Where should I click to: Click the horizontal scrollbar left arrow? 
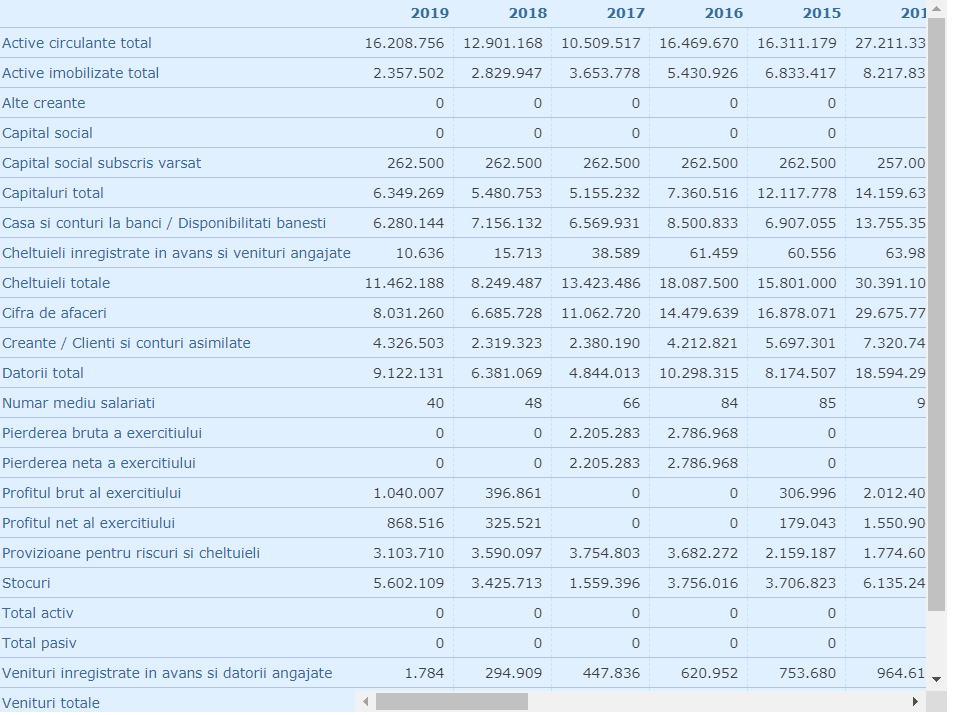point(365,702)
